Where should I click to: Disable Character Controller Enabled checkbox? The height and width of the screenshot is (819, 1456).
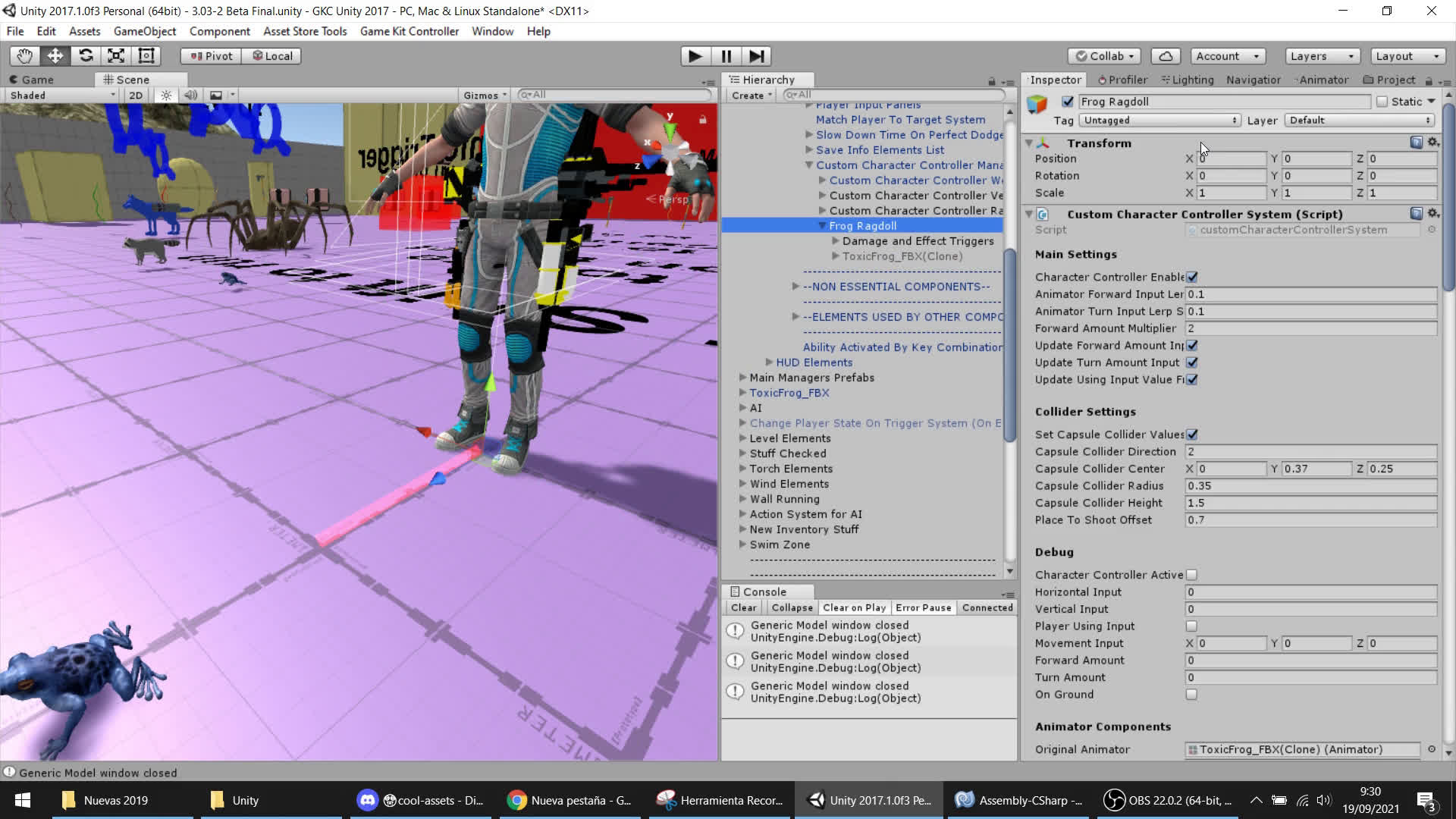(x=1192, y=278)
